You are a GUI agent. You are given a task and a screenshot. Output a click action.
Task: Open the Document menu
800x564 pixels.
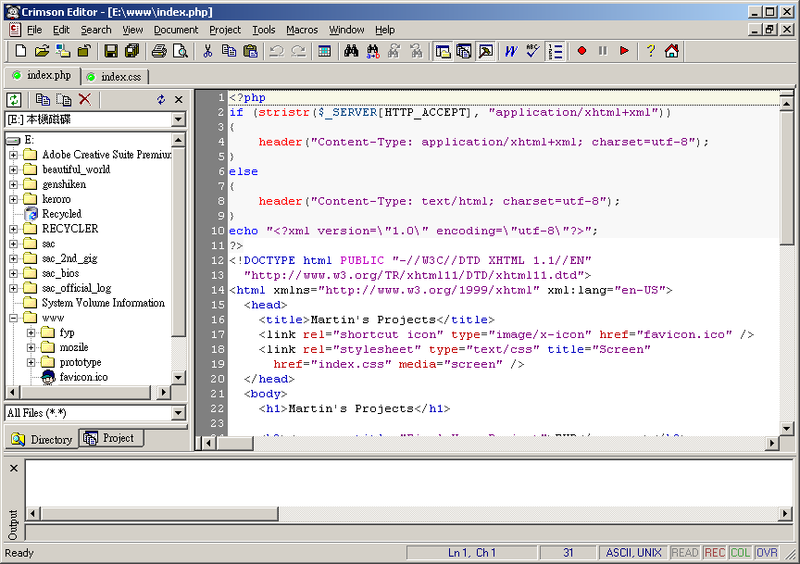(x=176, y=30)
